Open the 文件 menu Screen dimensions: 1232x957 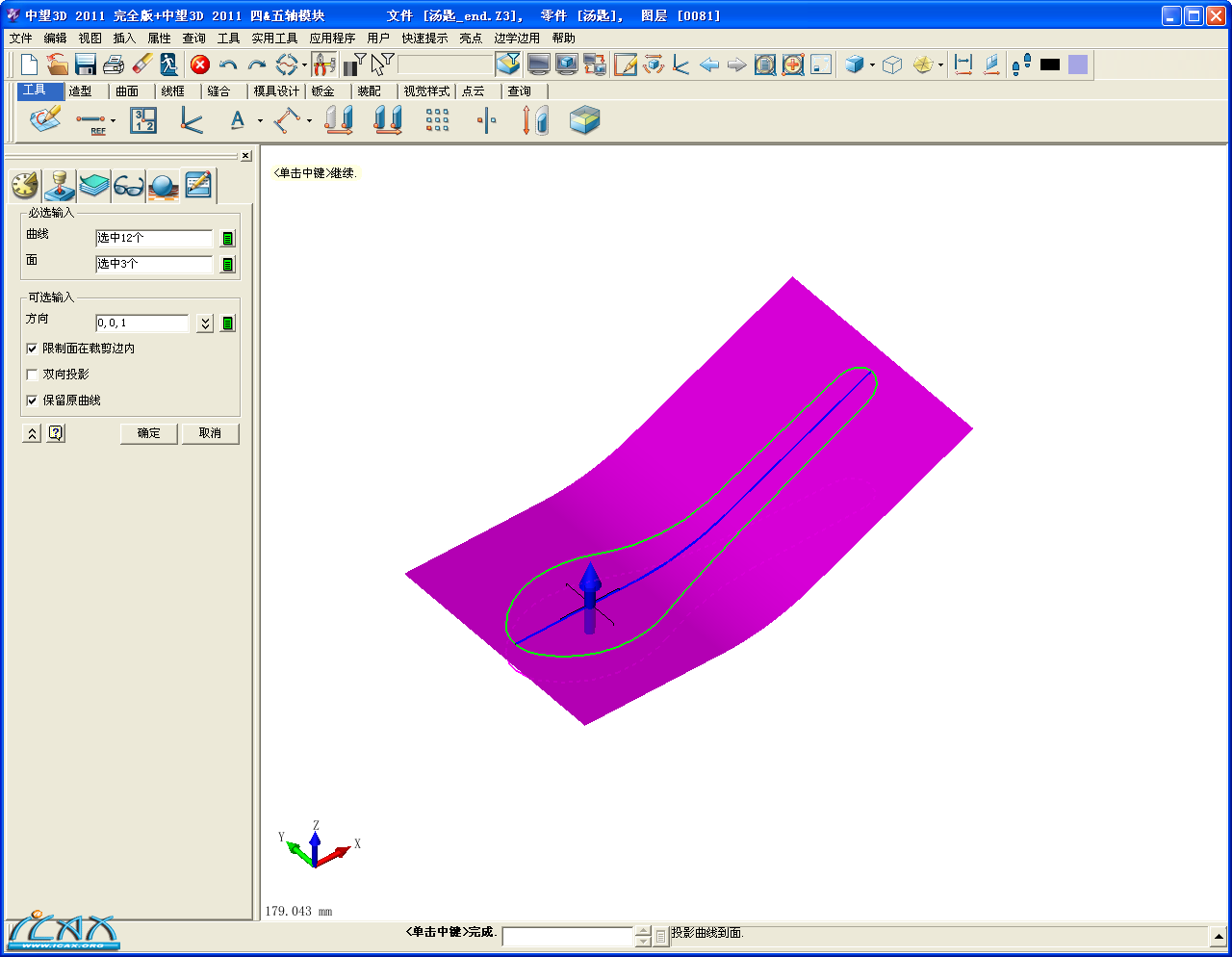pos(20,39)
